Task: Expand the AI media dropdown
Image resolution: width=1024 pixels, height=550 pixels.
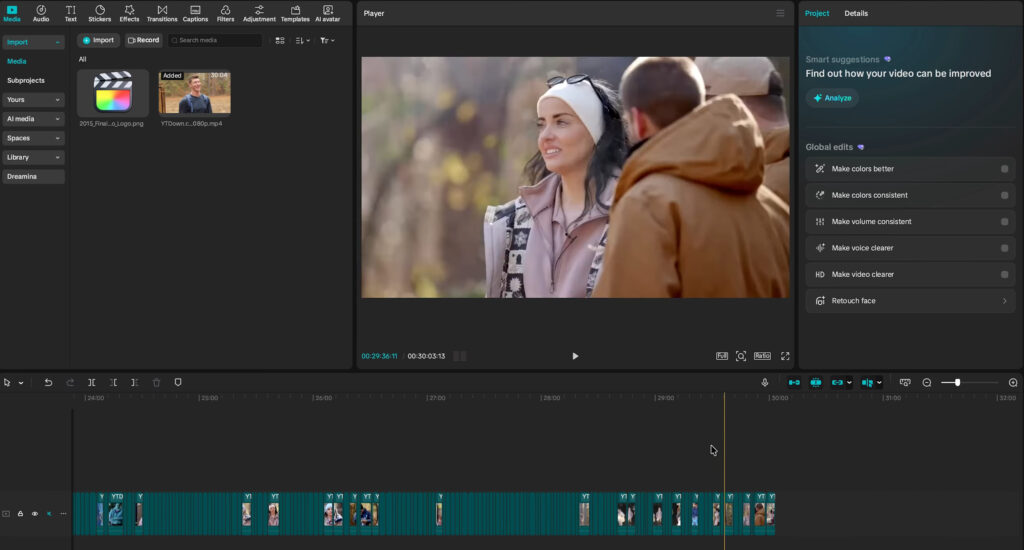Action: coord(33,119)
